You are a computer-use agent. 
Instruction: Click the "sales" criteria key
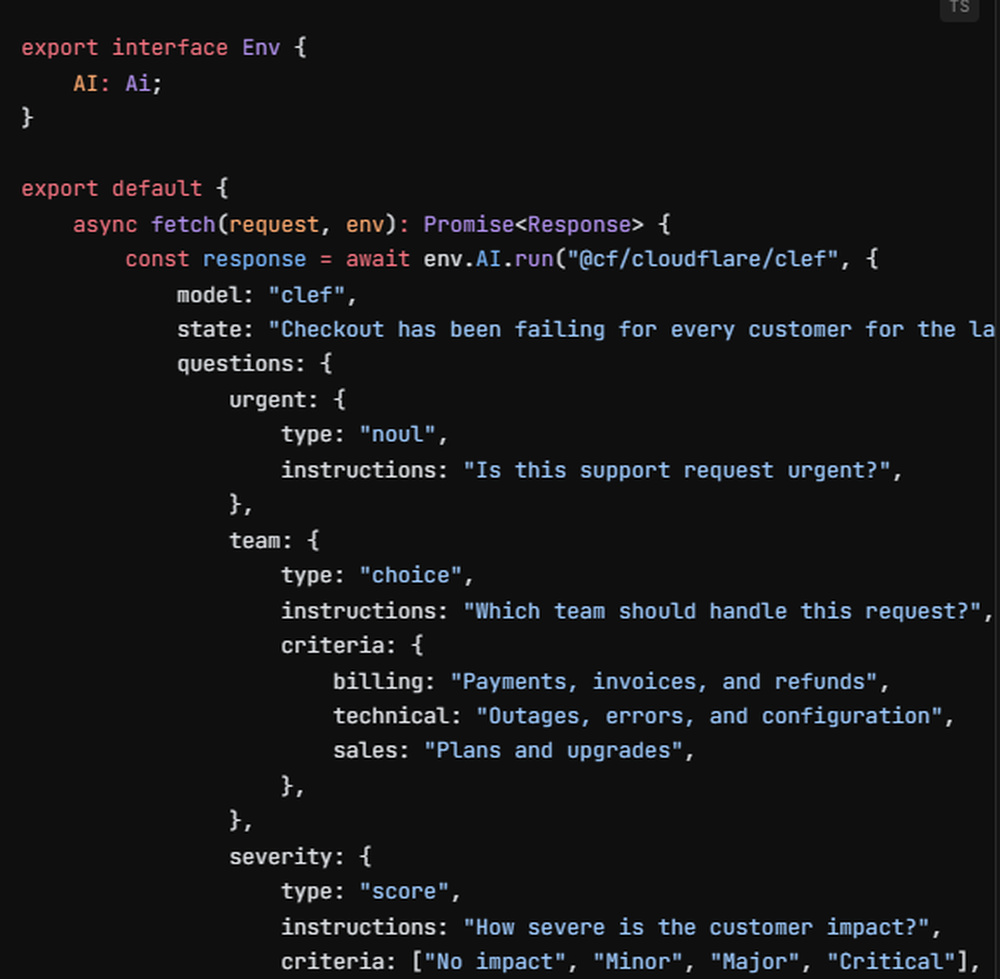point(365,751)
